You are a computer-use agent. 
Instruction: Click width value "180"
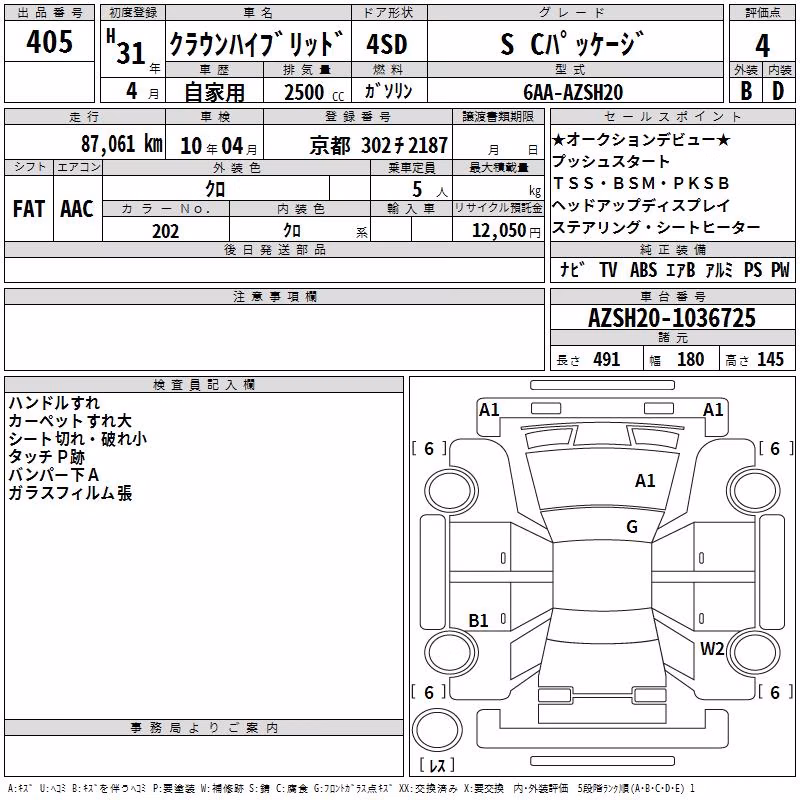(690, 359)
